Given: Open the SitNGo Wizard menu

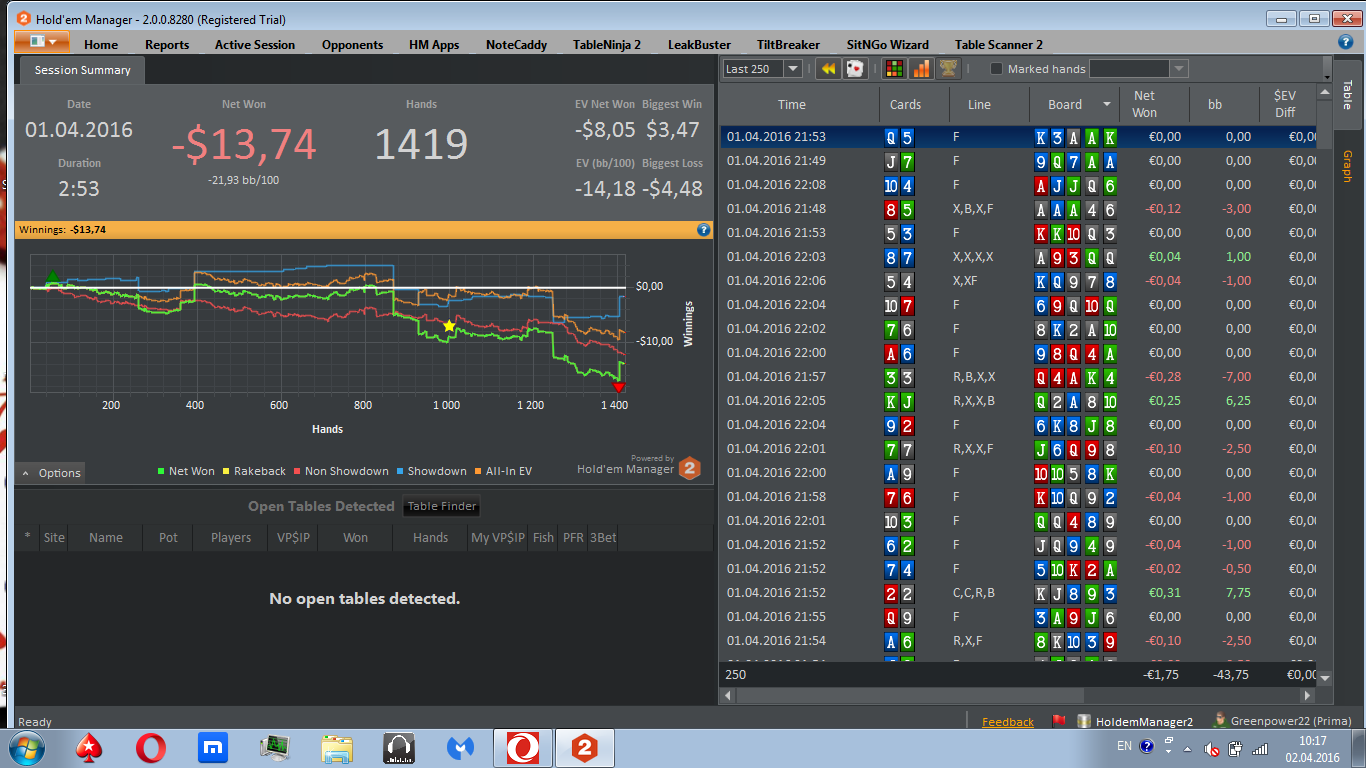Looking at the screenshot, I should [887, 44].
